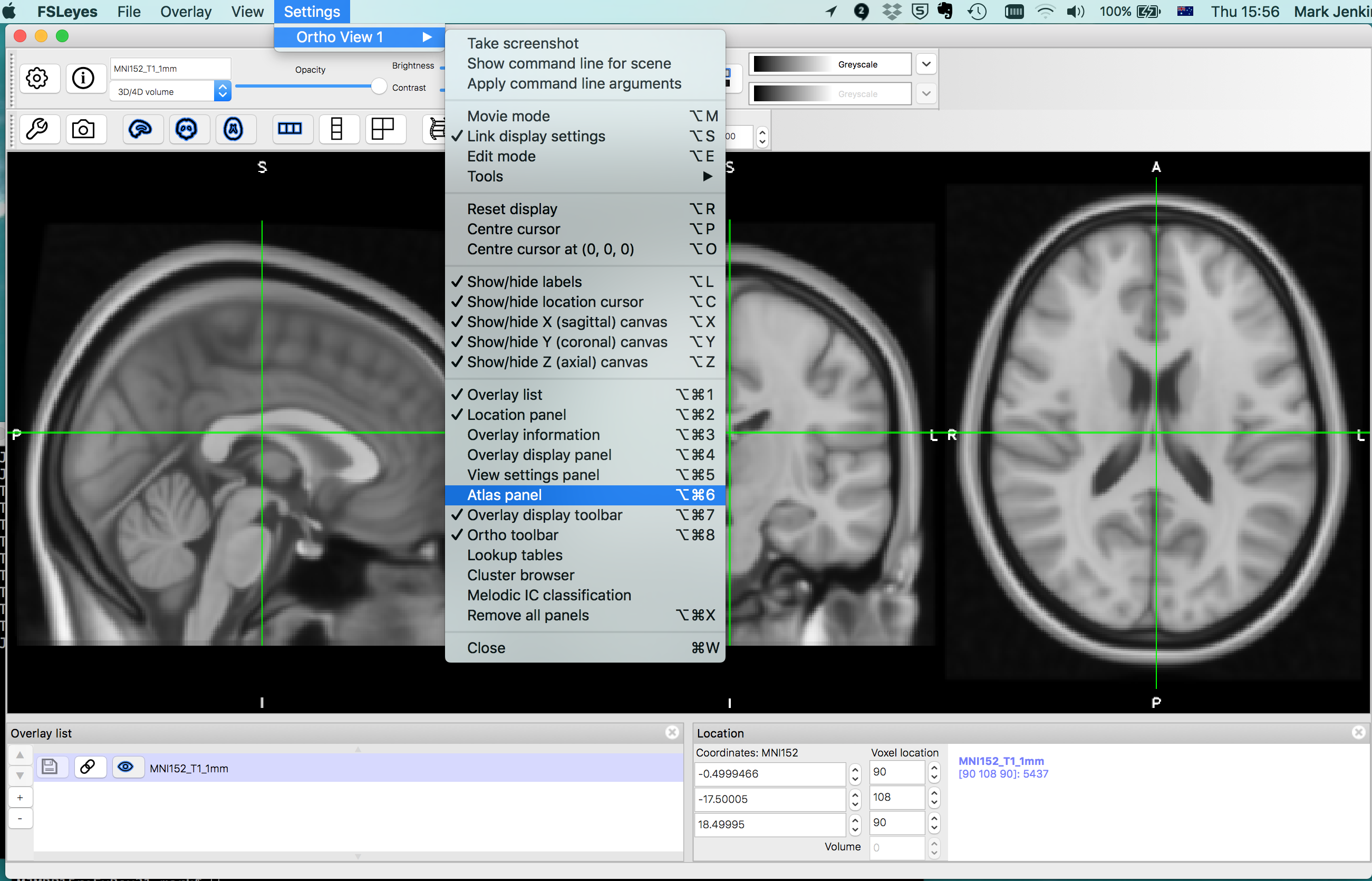Open the Overlay menu

tap(186, 12)
